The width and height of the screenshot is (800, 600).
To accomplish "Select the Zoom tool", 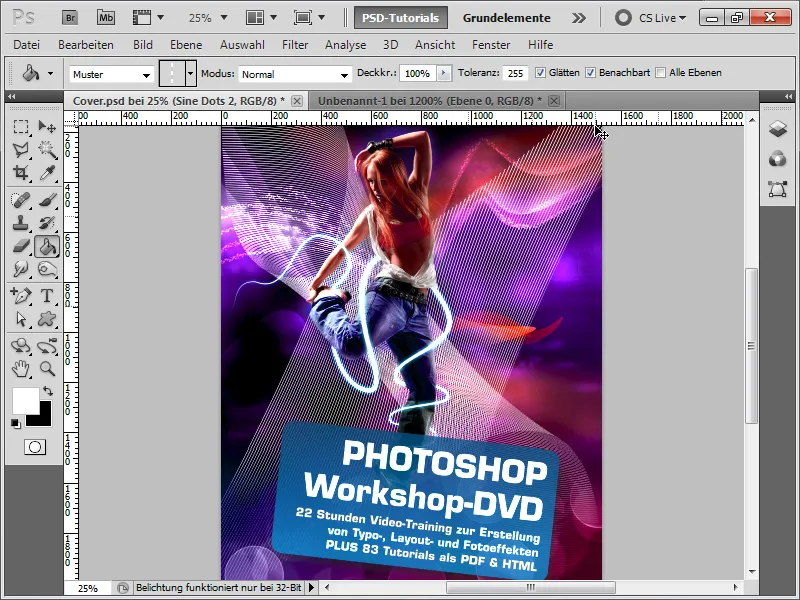I will 47,368.
